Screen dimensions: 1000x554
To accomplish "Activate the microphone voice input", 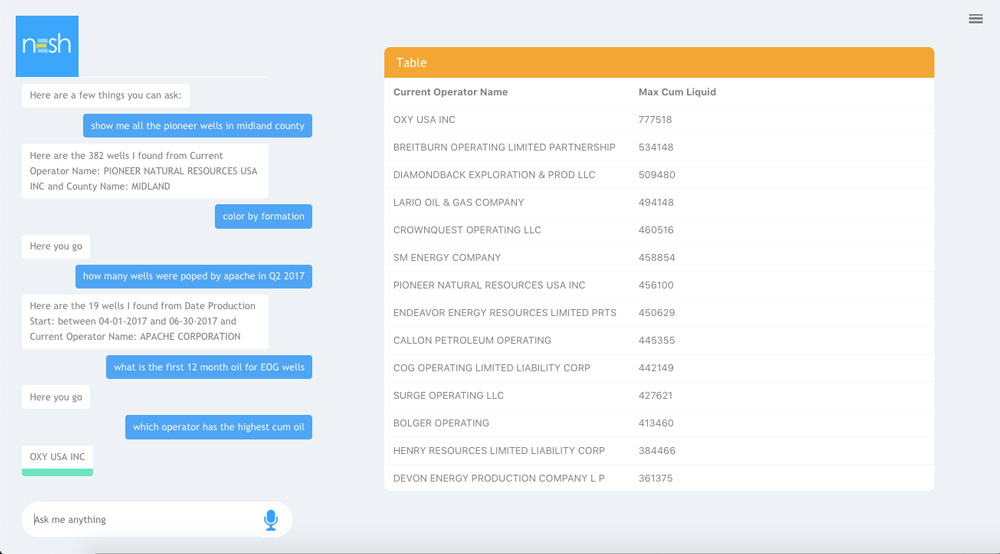I will coord(270,520).
